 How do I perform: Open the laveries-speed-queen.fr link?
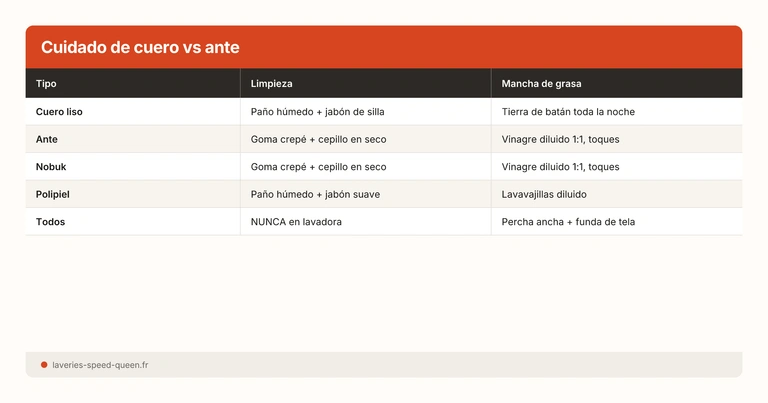pyautogui.click(x=100, y=365)
